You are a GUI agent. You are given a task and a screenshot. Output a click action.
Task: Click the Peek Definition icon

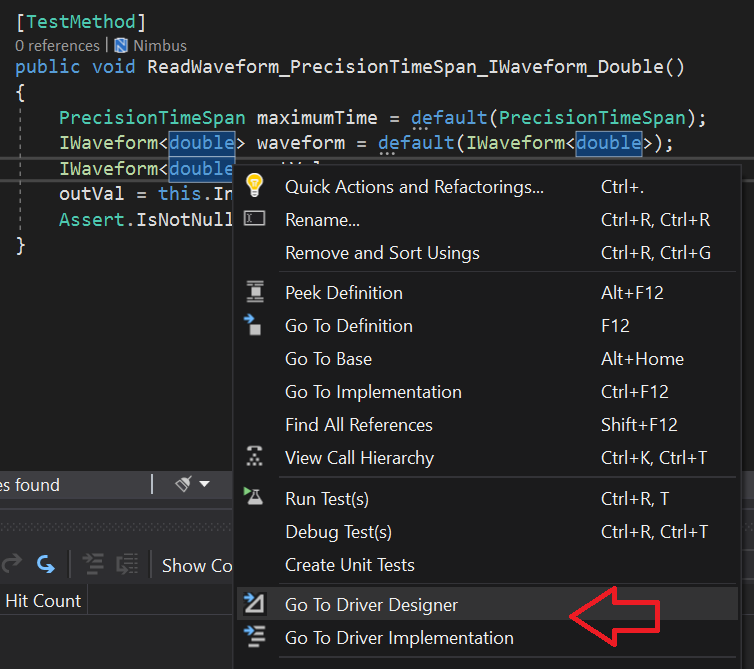pos(255,292)
